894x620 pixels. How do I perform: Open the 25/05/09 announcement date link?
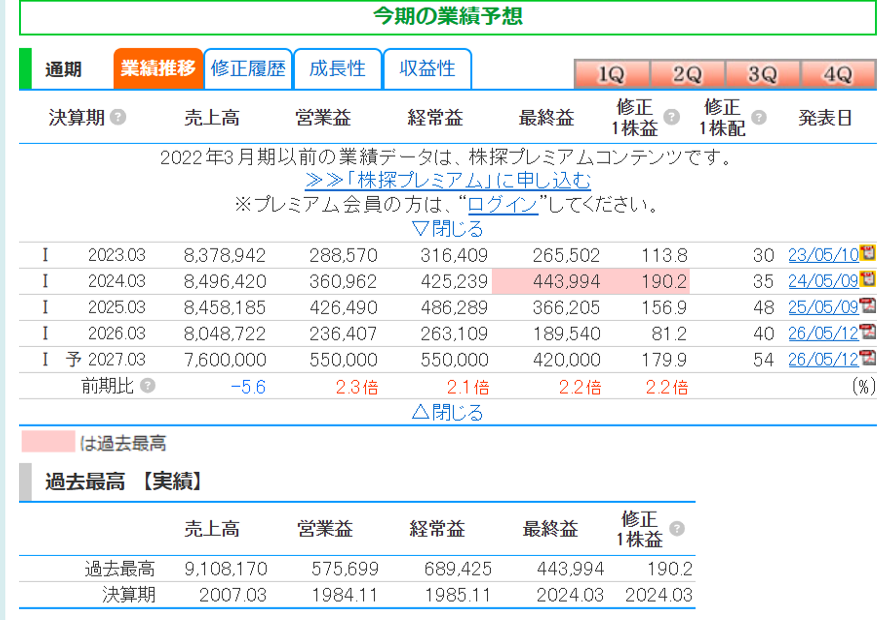pyautogui.click(x=823, y=307)
